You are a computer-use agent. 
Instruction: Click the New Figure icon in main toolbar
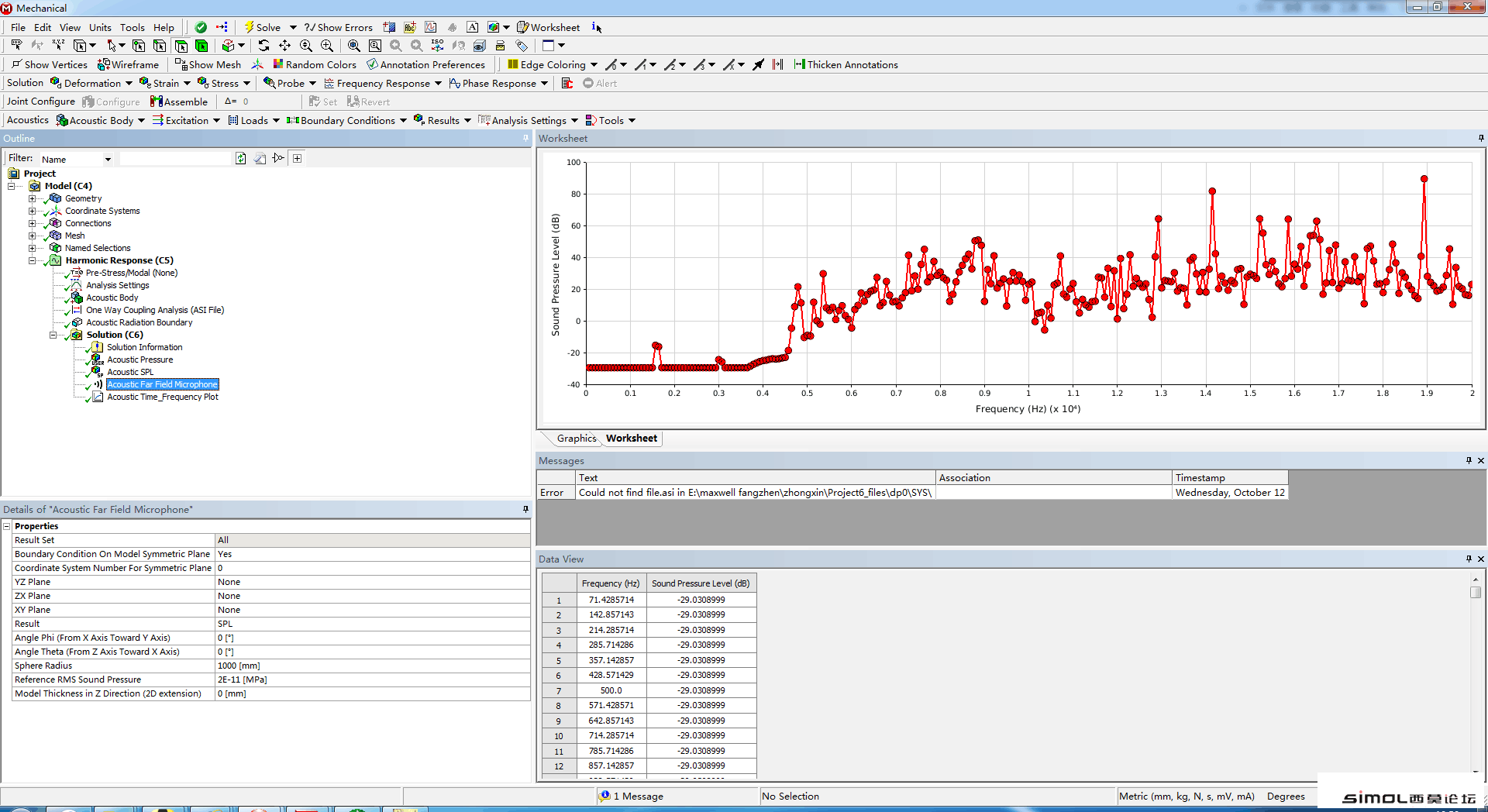493,27
